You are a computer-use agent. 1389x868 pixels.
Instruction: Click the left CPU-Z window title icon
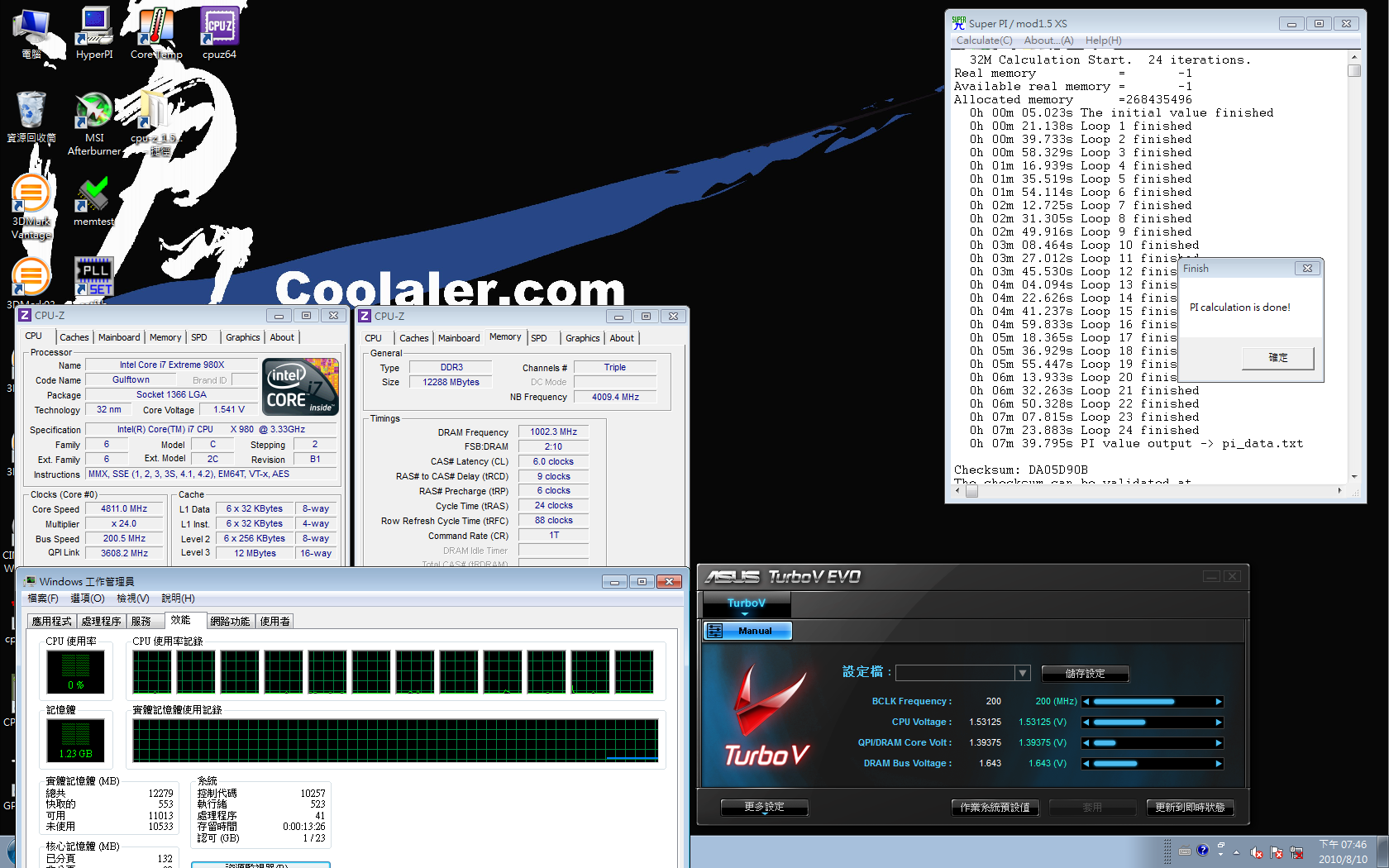(x=25, y=316)
